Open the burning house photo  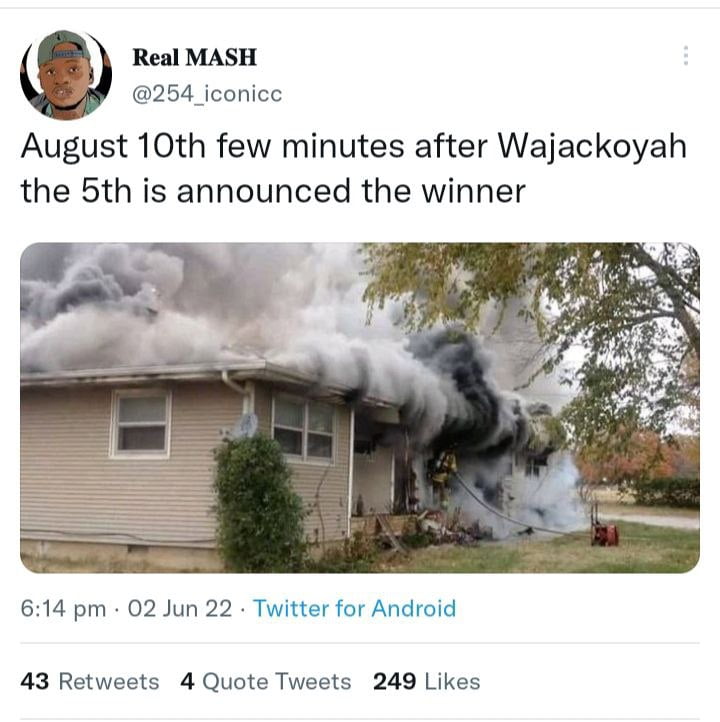[360, 408]
